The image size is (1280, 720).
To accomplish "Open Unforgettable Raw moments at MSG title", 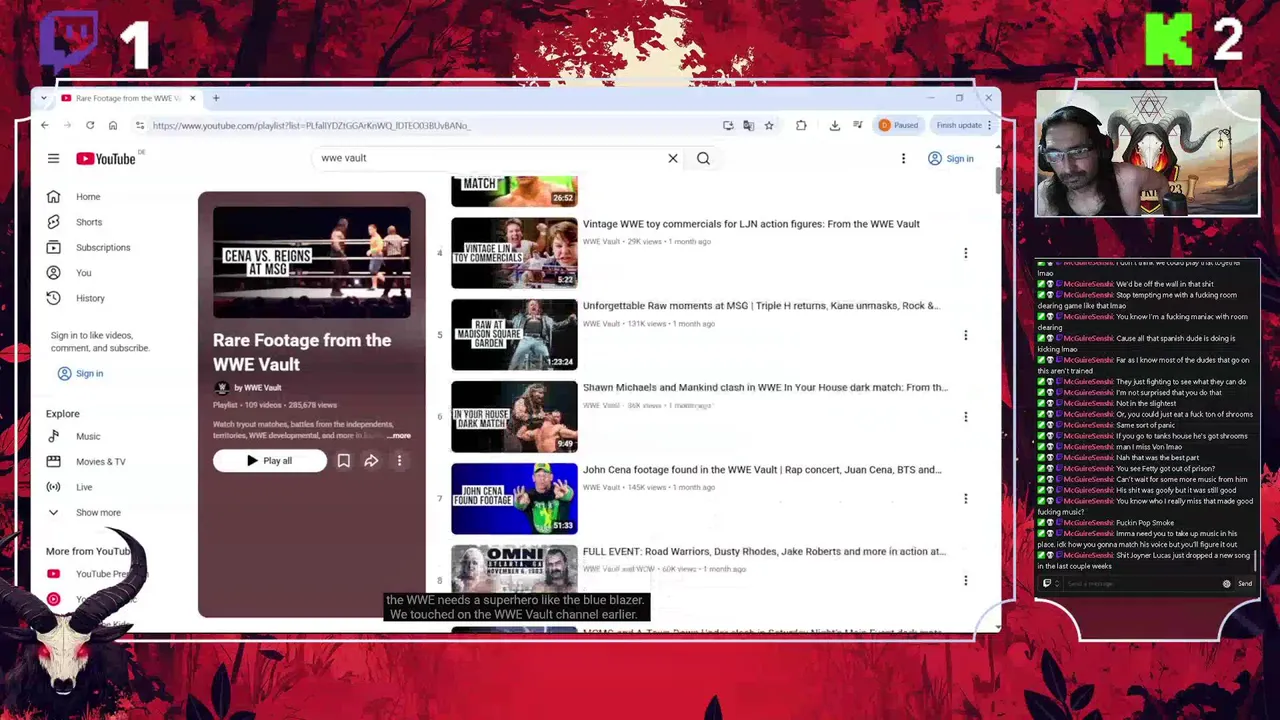I will (x=761, y=306).
